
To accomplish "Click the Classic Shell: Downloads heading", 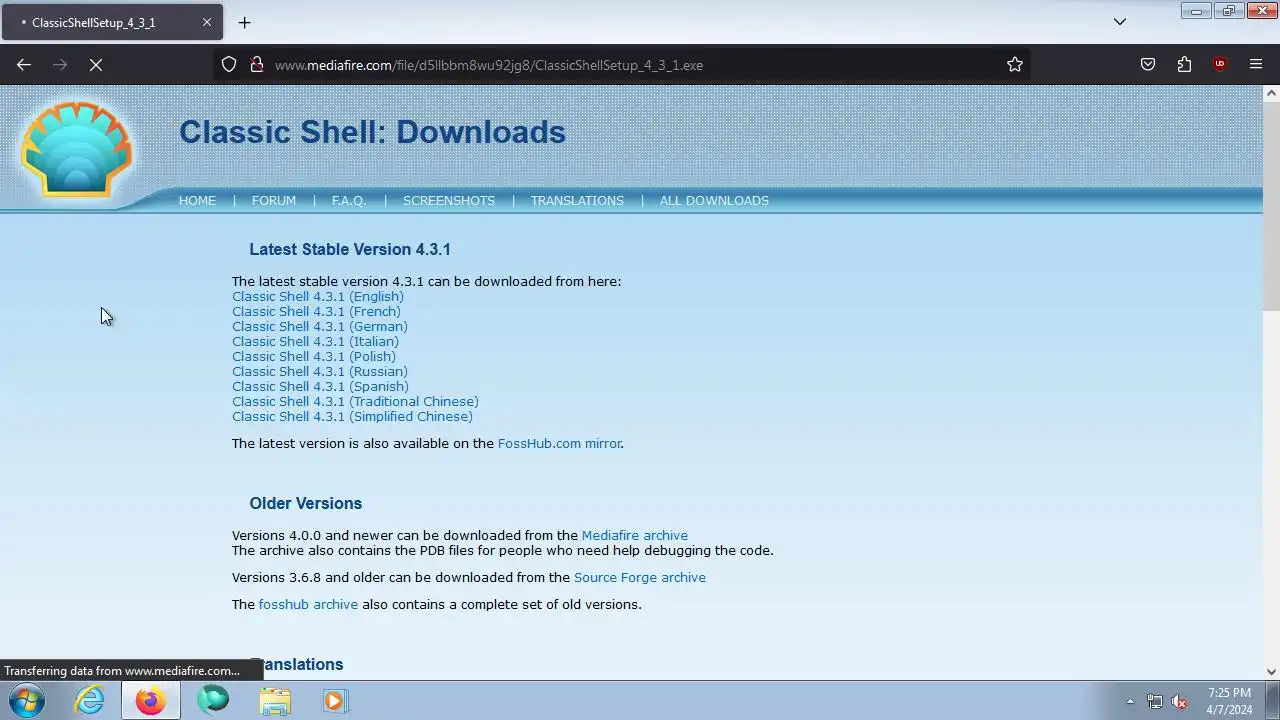I will point(372,132).
